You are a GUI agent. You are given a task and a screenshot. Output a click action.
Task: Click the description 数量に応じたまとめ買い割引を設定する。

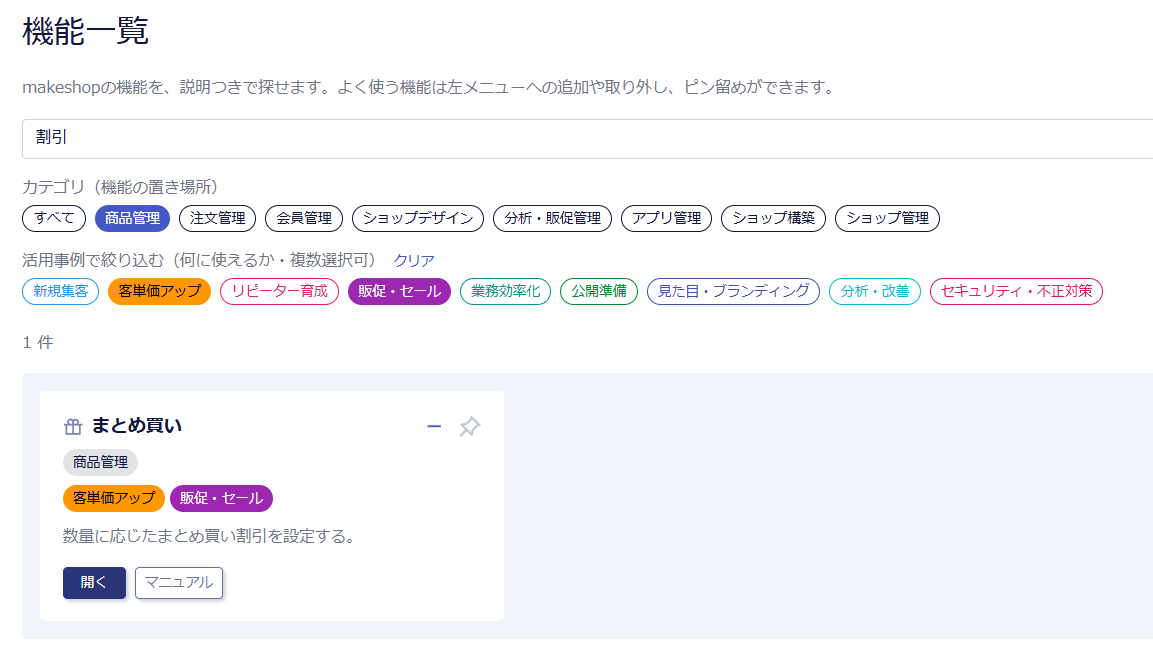[x=210, y=536]
